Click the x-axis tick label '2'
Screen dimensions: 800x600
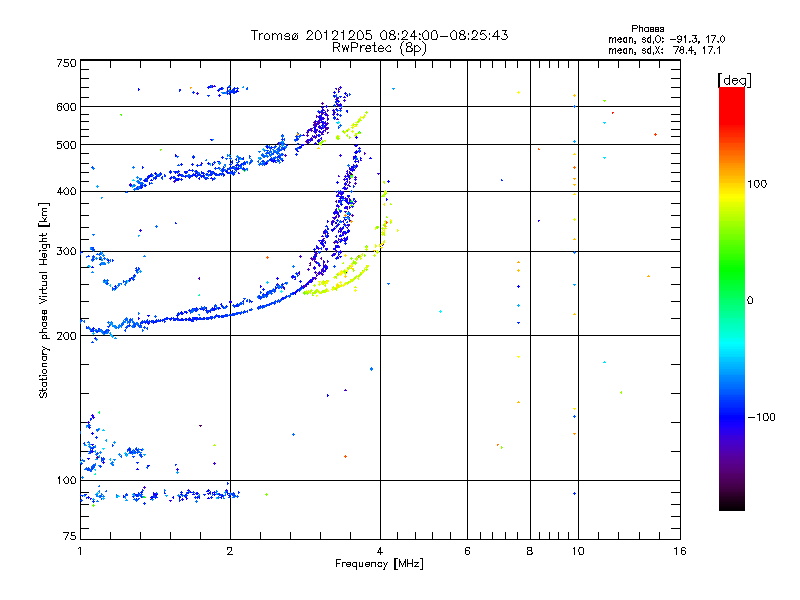[x=230, y=551]
